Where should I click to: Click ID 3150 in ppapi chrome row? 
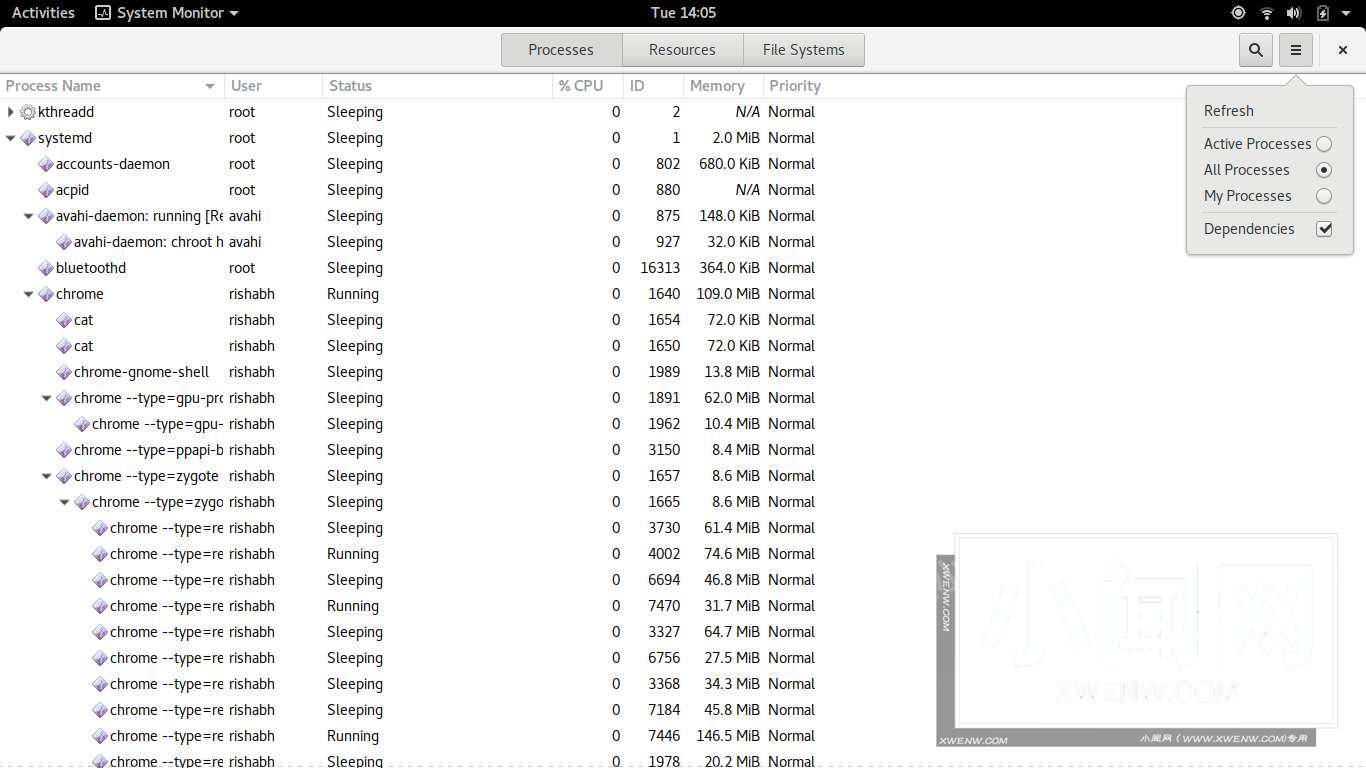[x=664, y=450]
